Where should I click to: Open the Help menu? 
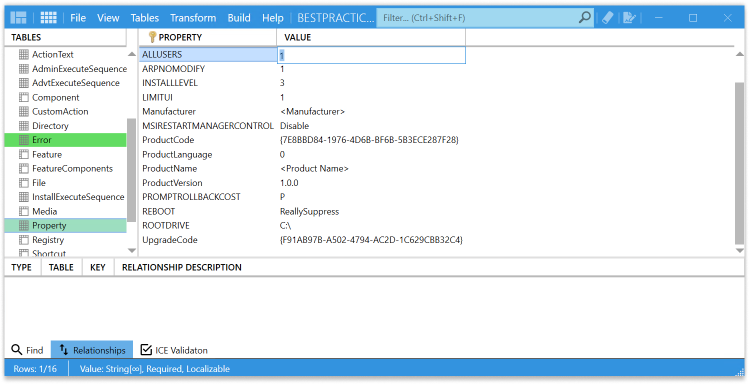[x=273, y=18]
